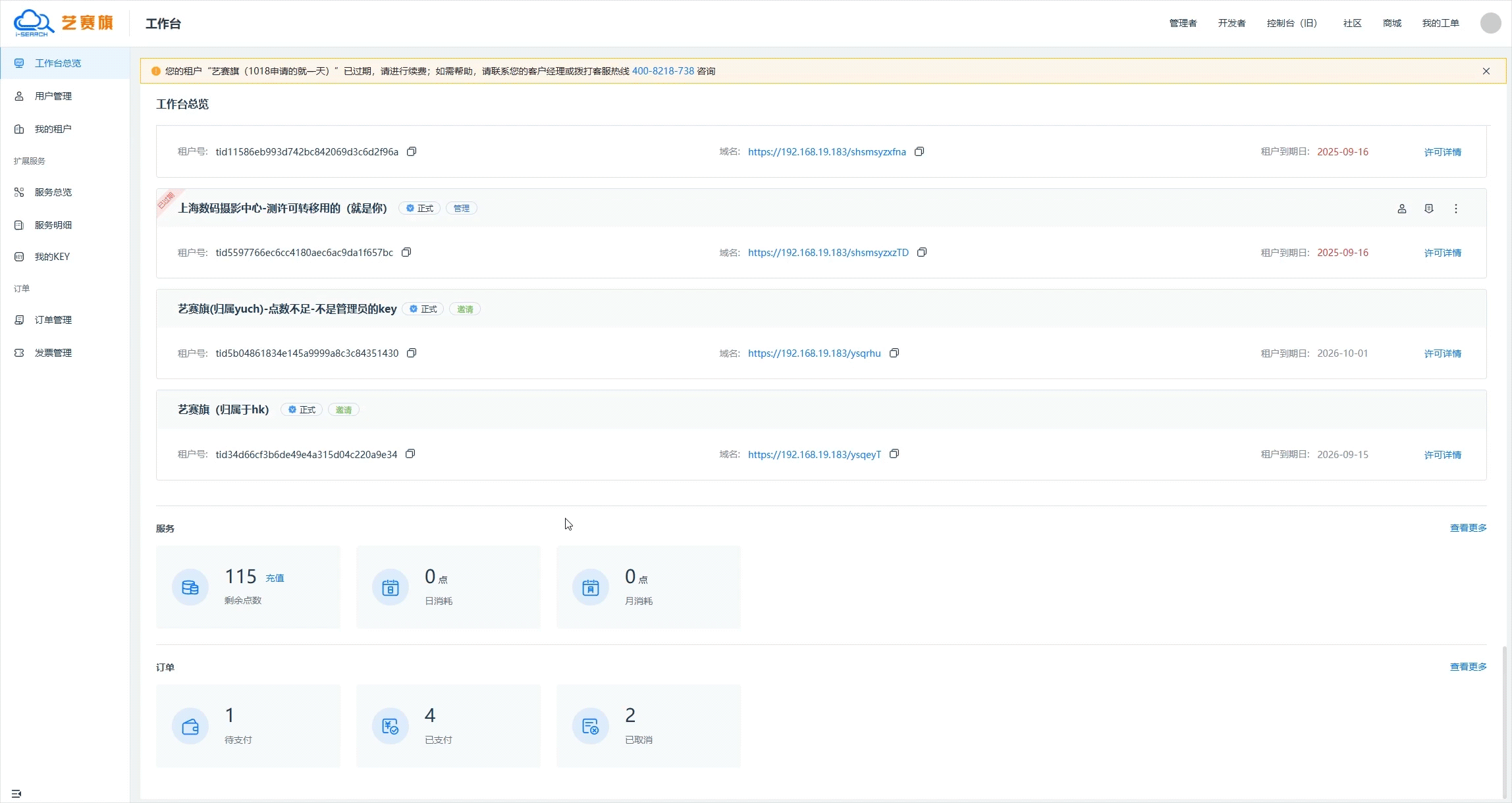Open 用户管理 in the sidebar
Screen dimensions: 1512x803
coord(53,96)
